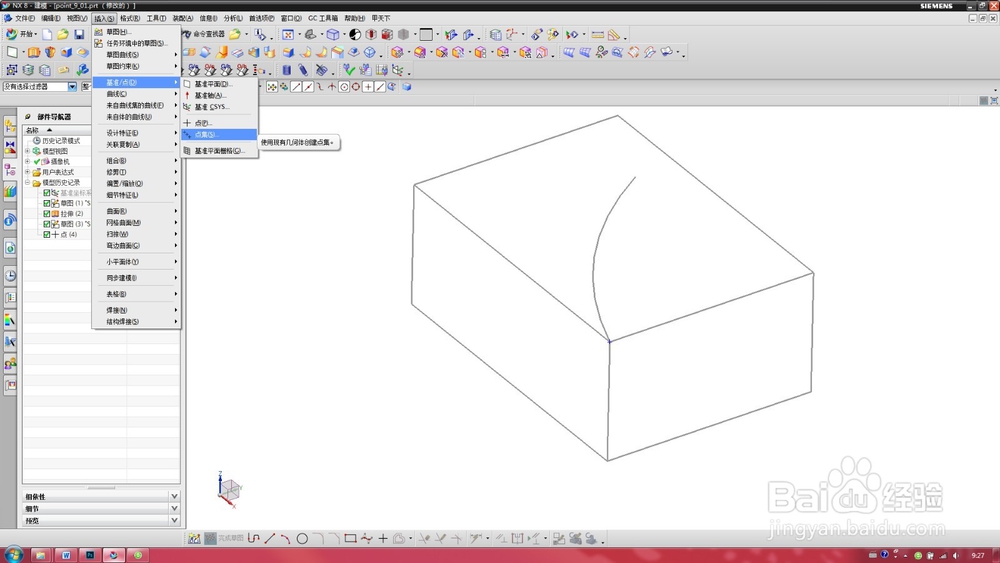Open Word from Windows taskbar
The height and width of the screenshot is (563, 1000).
66,555
